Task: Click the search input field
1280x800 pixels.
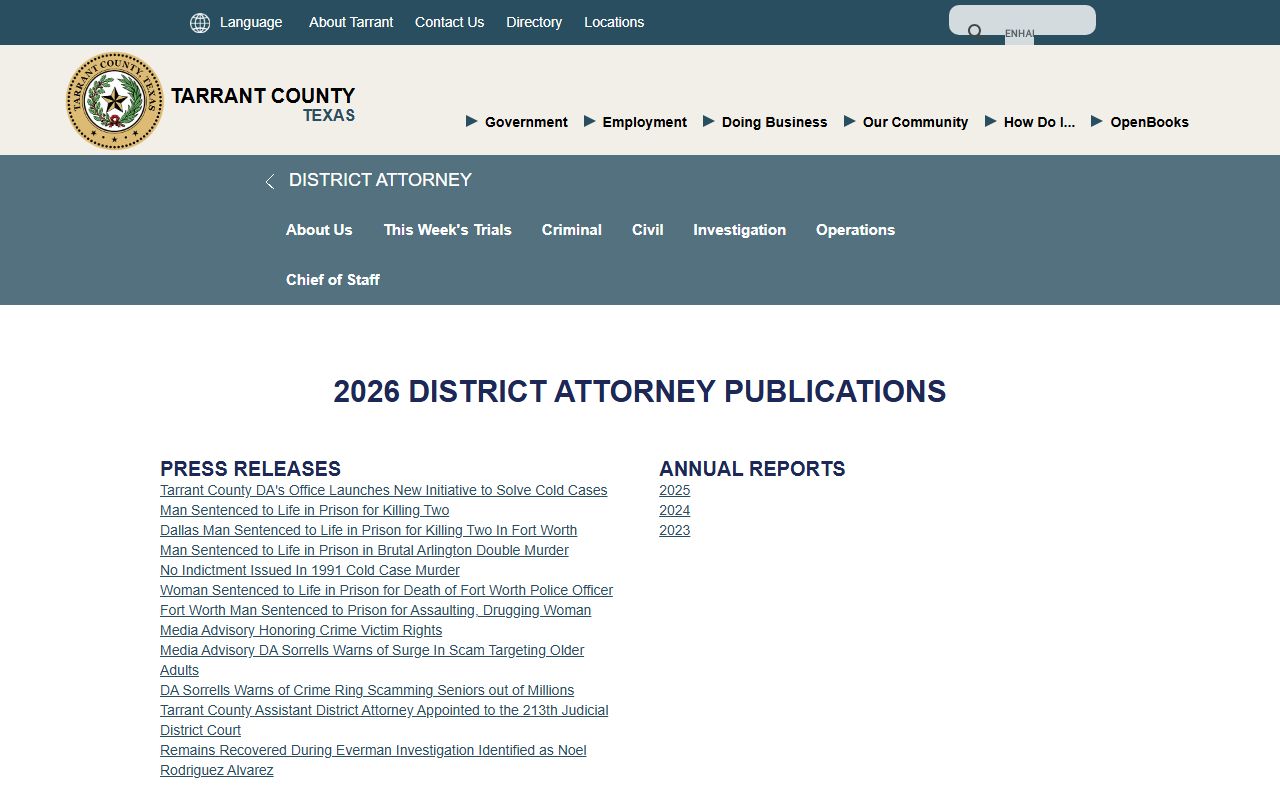Action: click(1022, 21)
